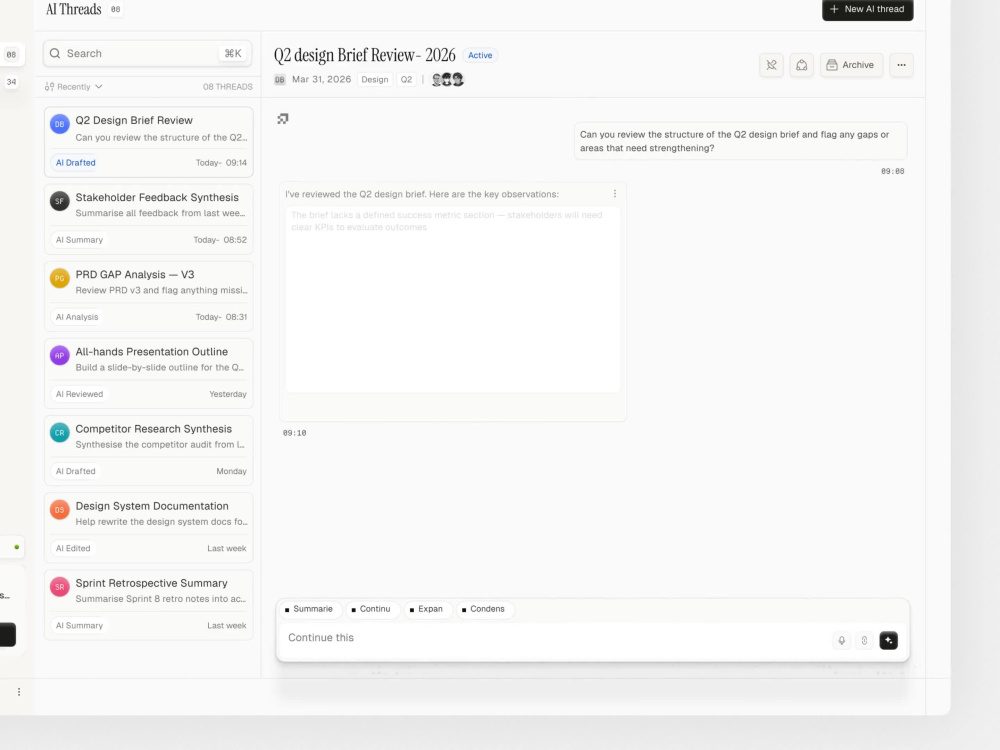The height and width of the screenshot is (750, 1000).
Task: Click the expand conversation icon above the messages
Action: [283, 119]
